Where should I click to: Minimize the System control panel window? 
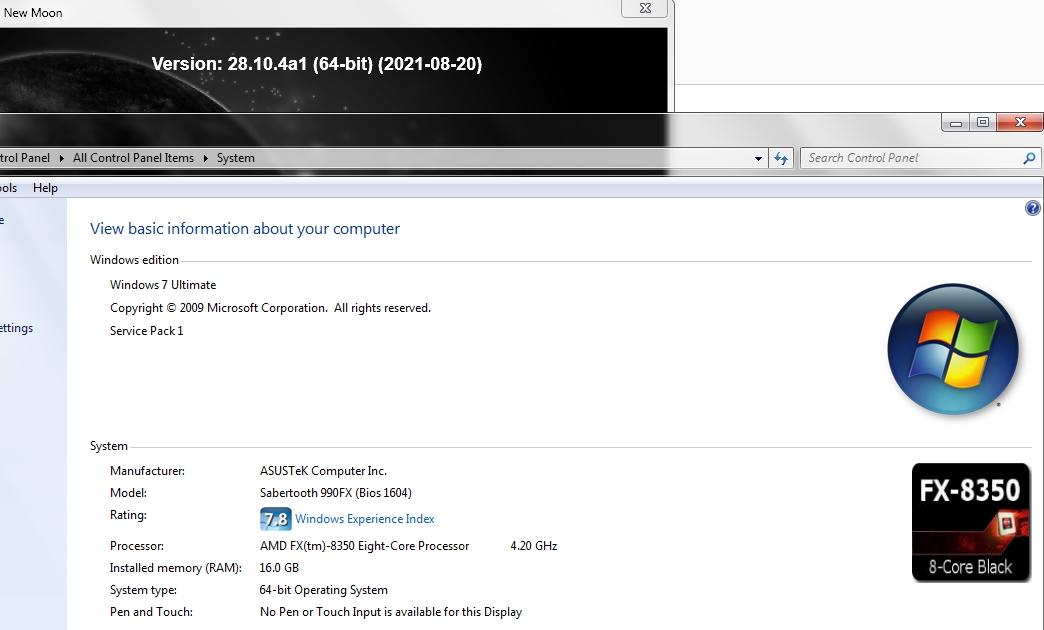(956, 123)
